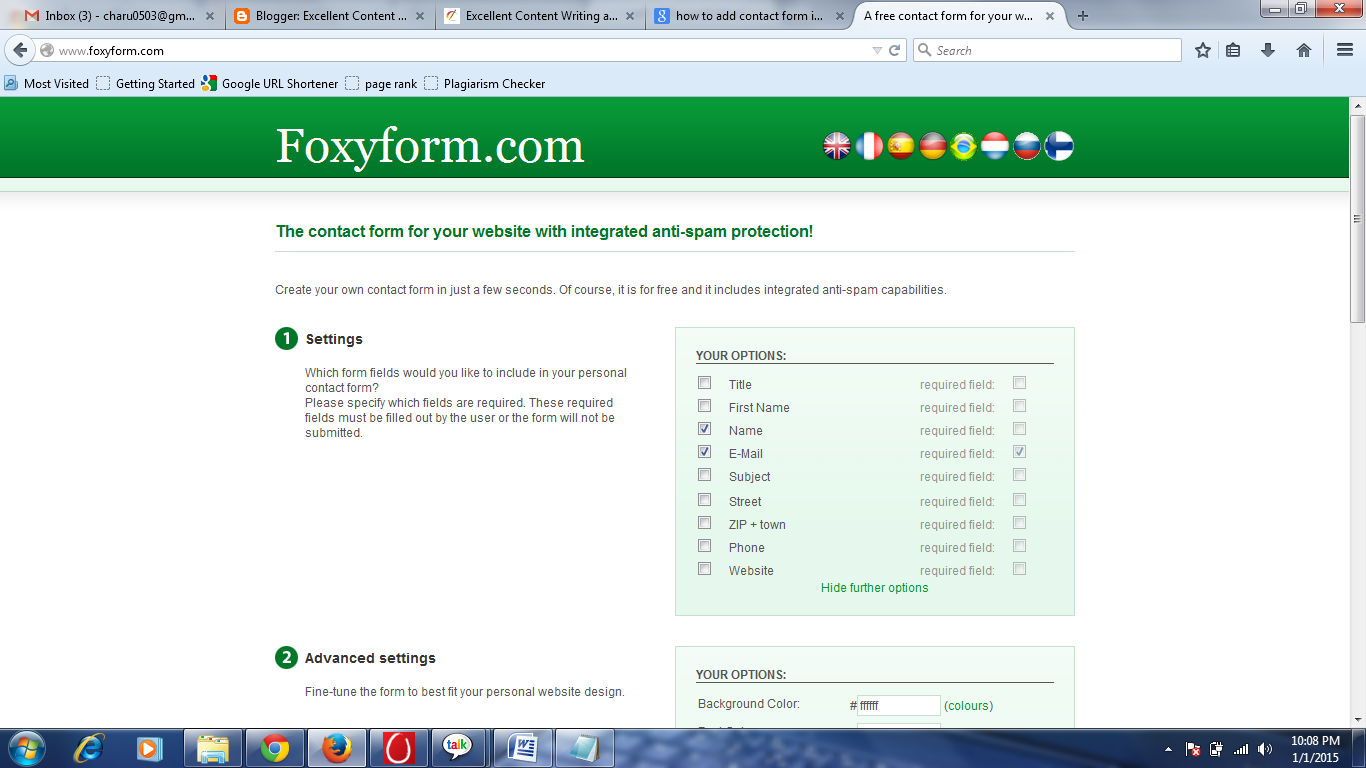
Task: Select the free contact form tab
Action: 958,16
